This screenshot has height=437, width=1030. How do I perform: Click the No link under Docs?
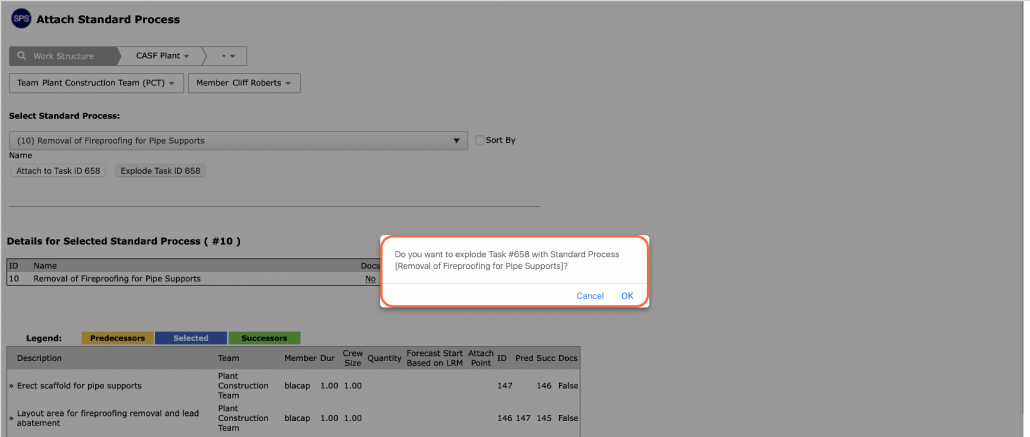(x=370, y=279)
